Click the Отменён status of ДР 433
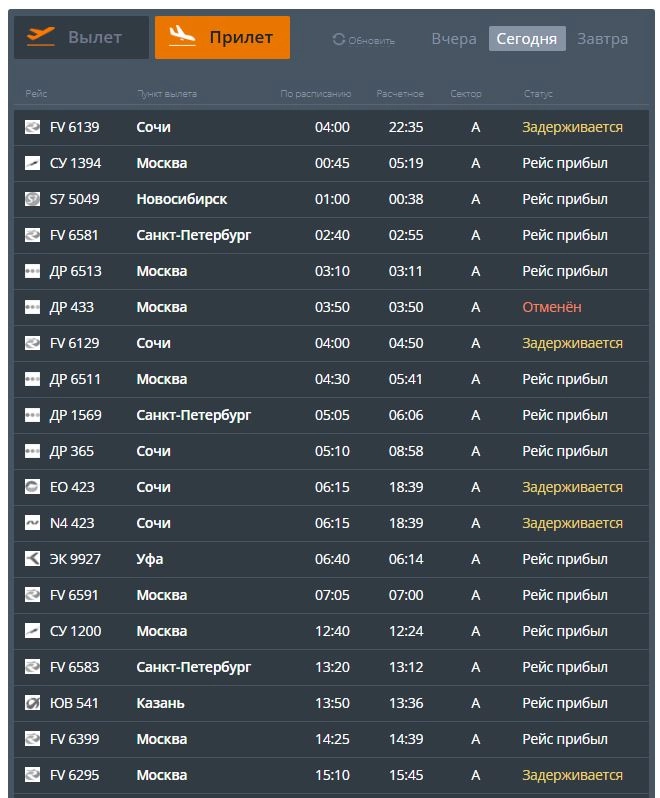Viewport: 660px width, 798px height. pyautogui.click(x=552, y=307)
